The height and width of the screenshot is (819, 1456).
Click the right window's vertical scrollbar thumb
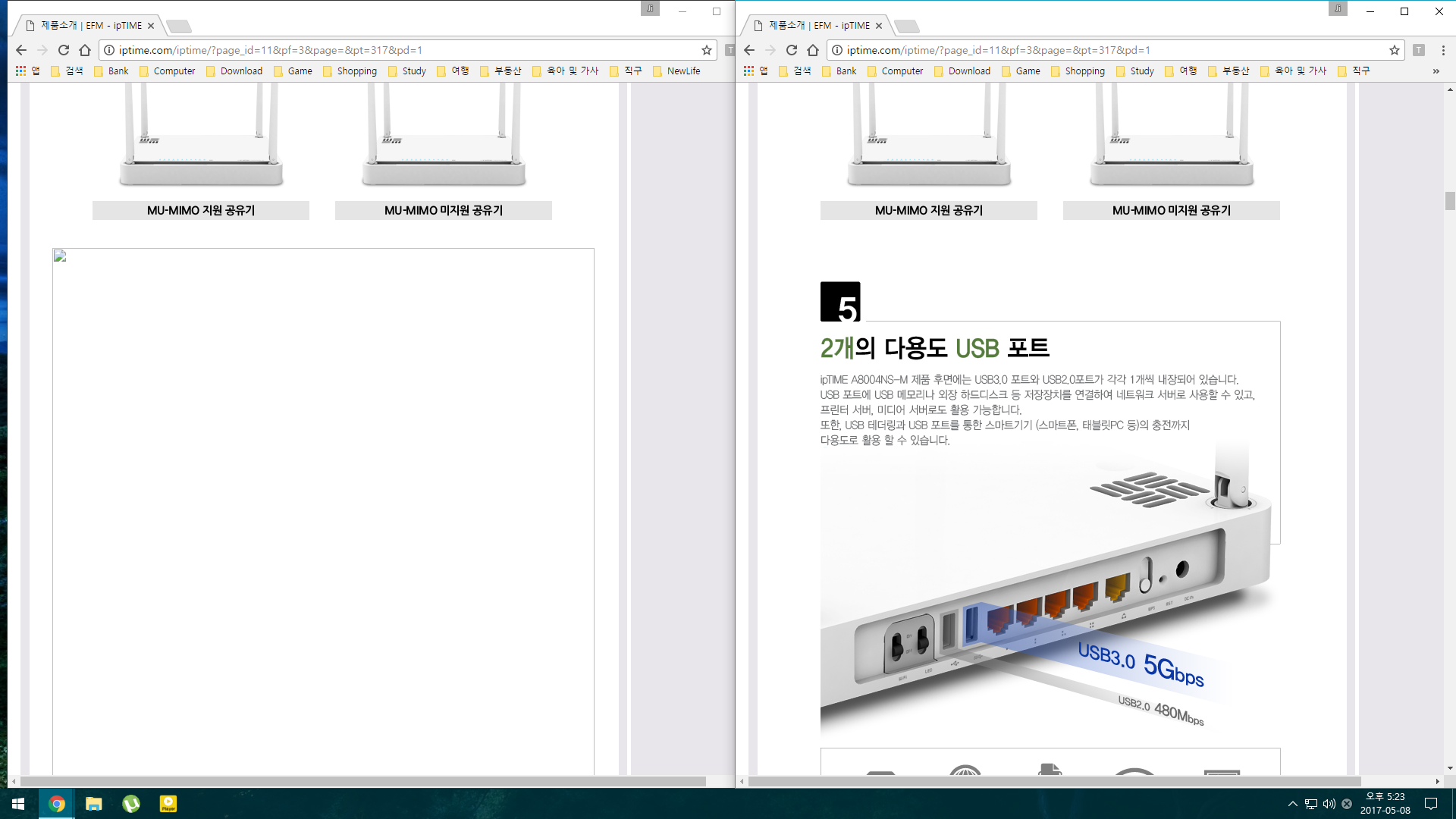(x=1449, y=201)
